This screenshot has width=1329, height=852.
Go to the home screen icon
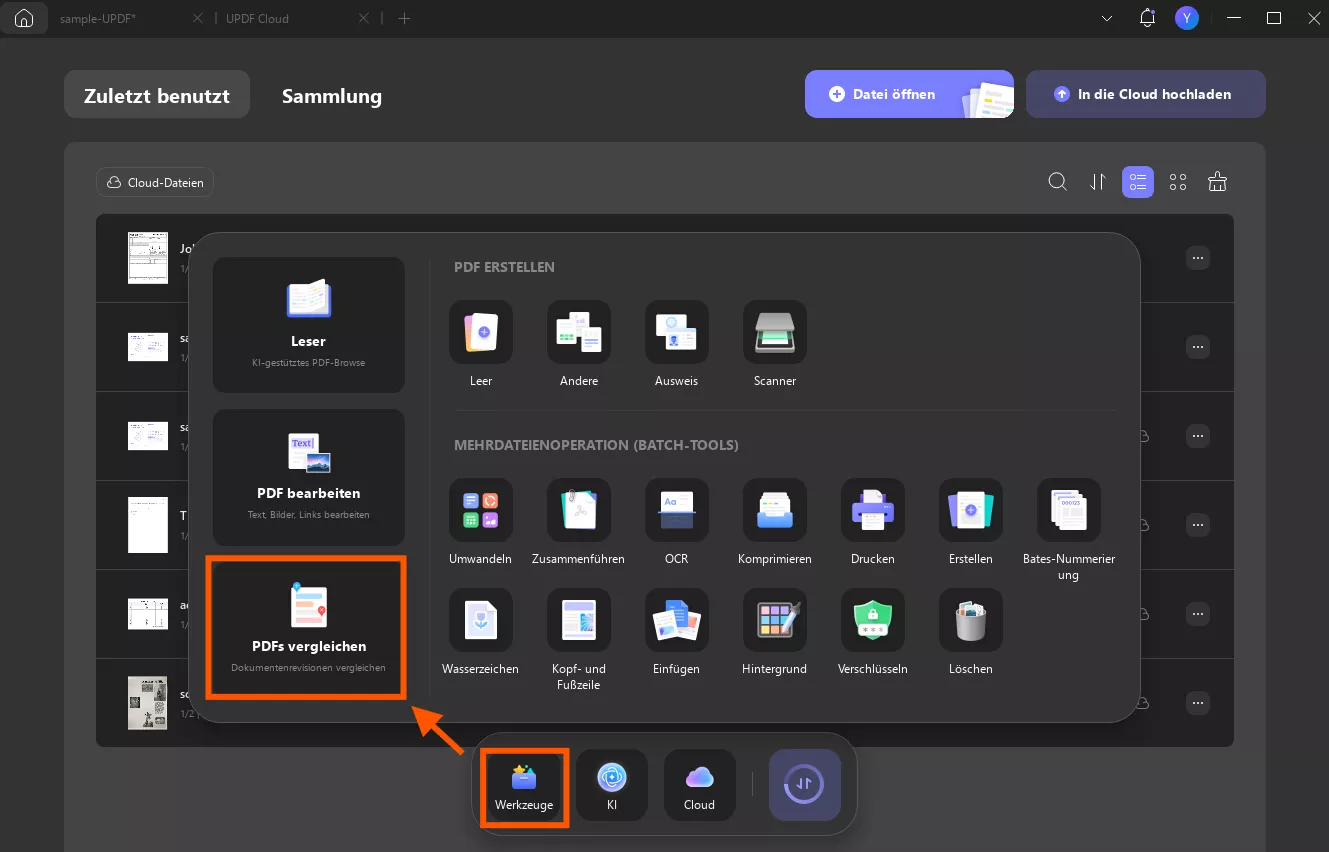24,18
